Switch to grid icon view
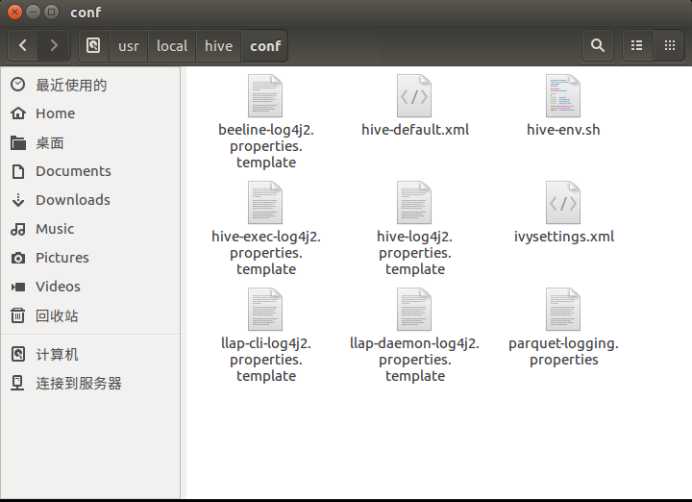692x502 pixels. (x=669, y=45)
